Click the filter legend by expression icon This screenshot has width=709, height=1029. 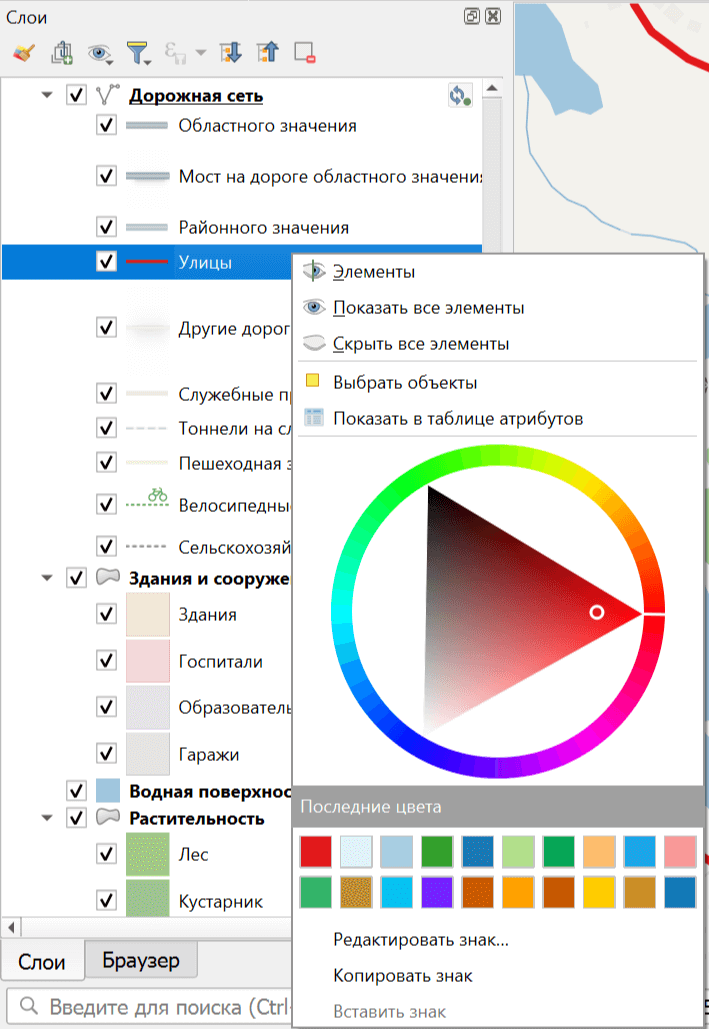coord(175,52)
